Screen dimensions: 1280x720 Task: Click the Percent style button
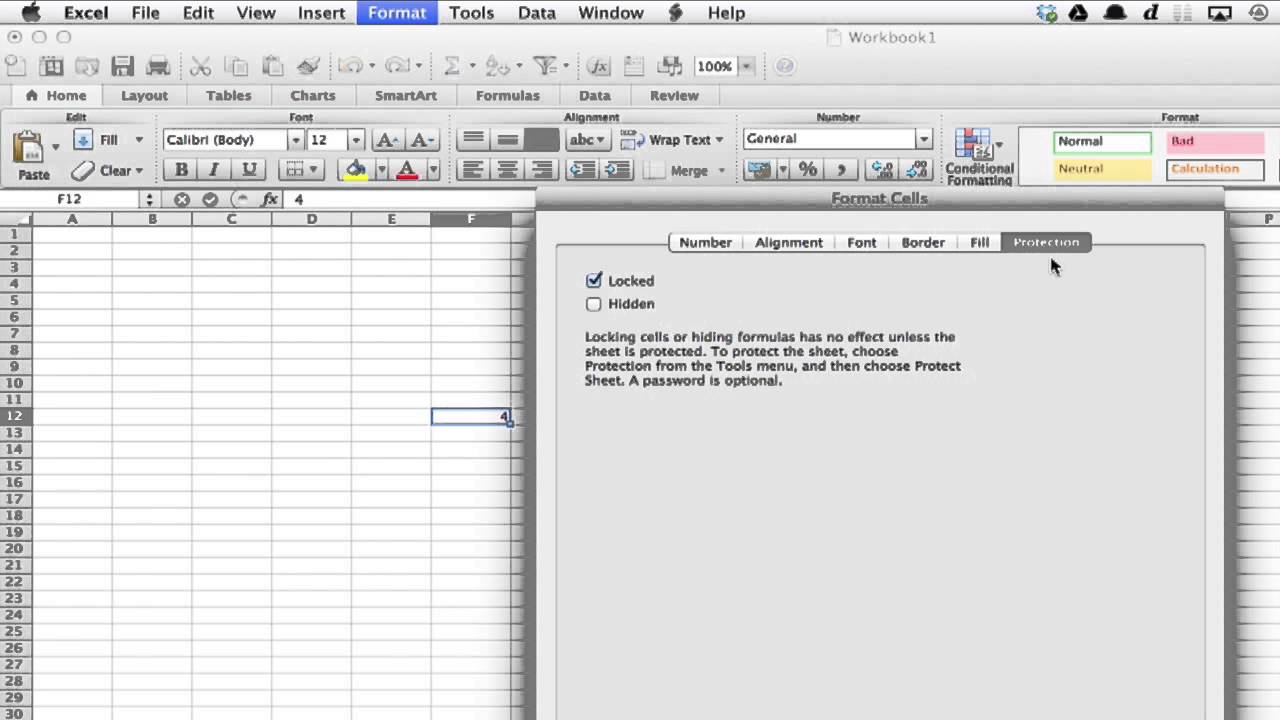pos(807,170)
